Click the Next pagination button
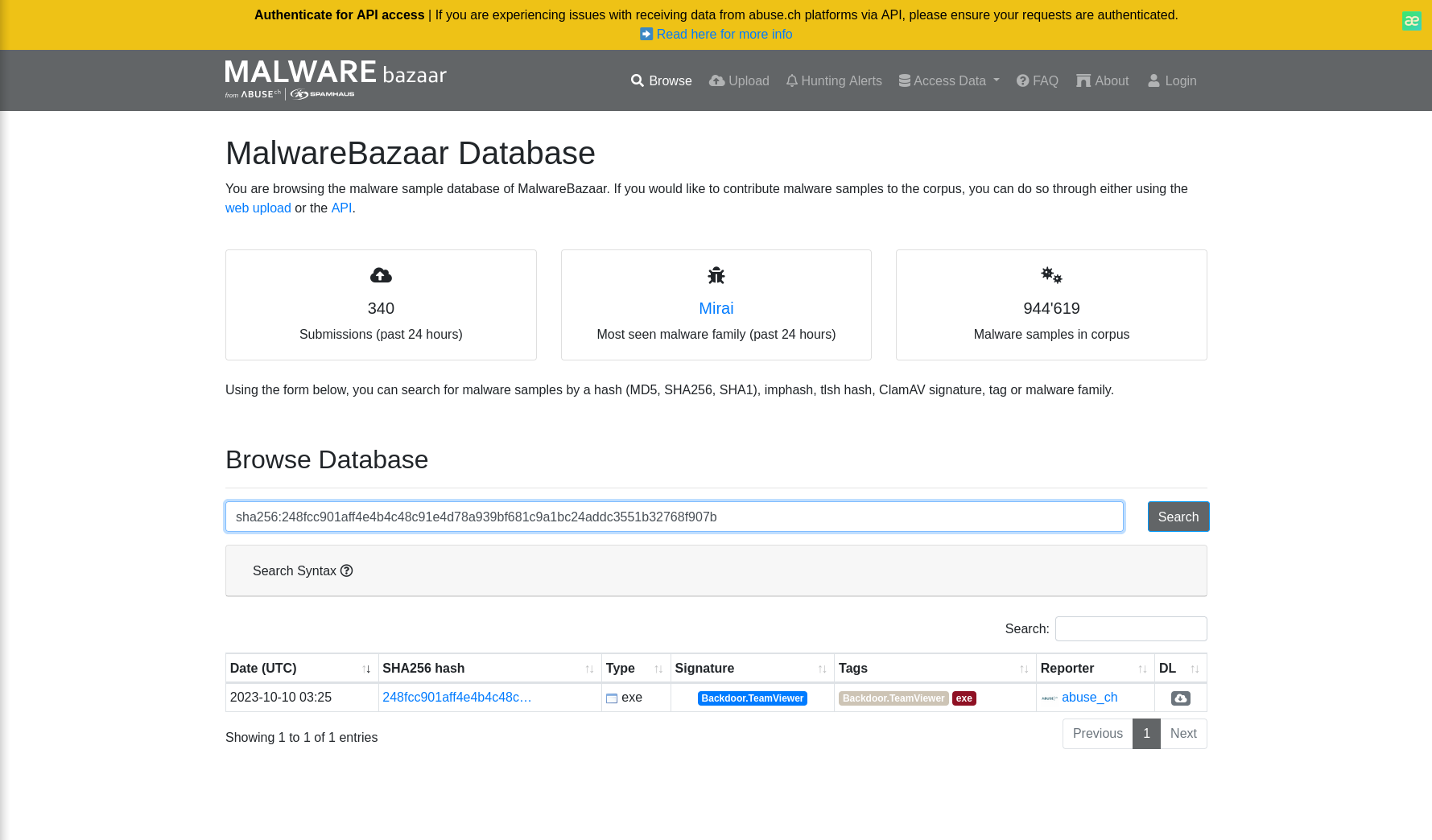 1183,734
